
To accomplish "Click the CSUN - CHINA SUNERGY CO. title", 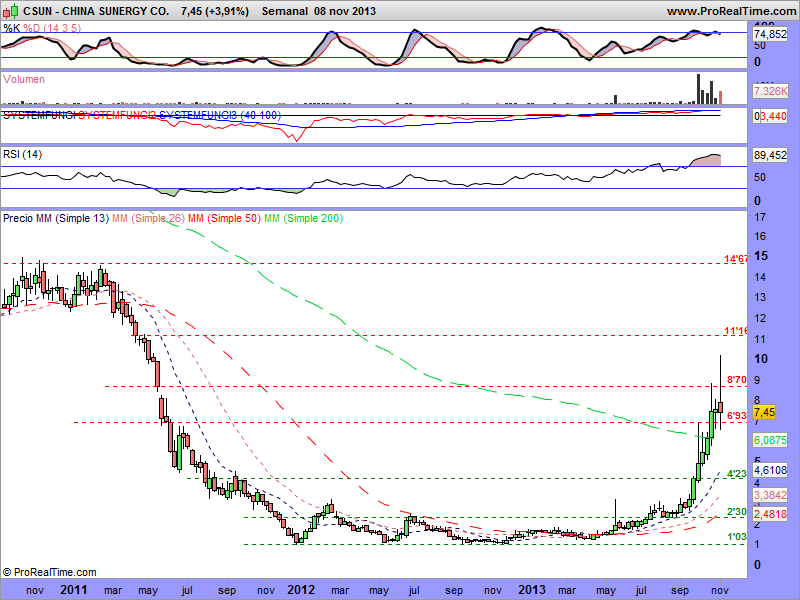I will 96,11.
